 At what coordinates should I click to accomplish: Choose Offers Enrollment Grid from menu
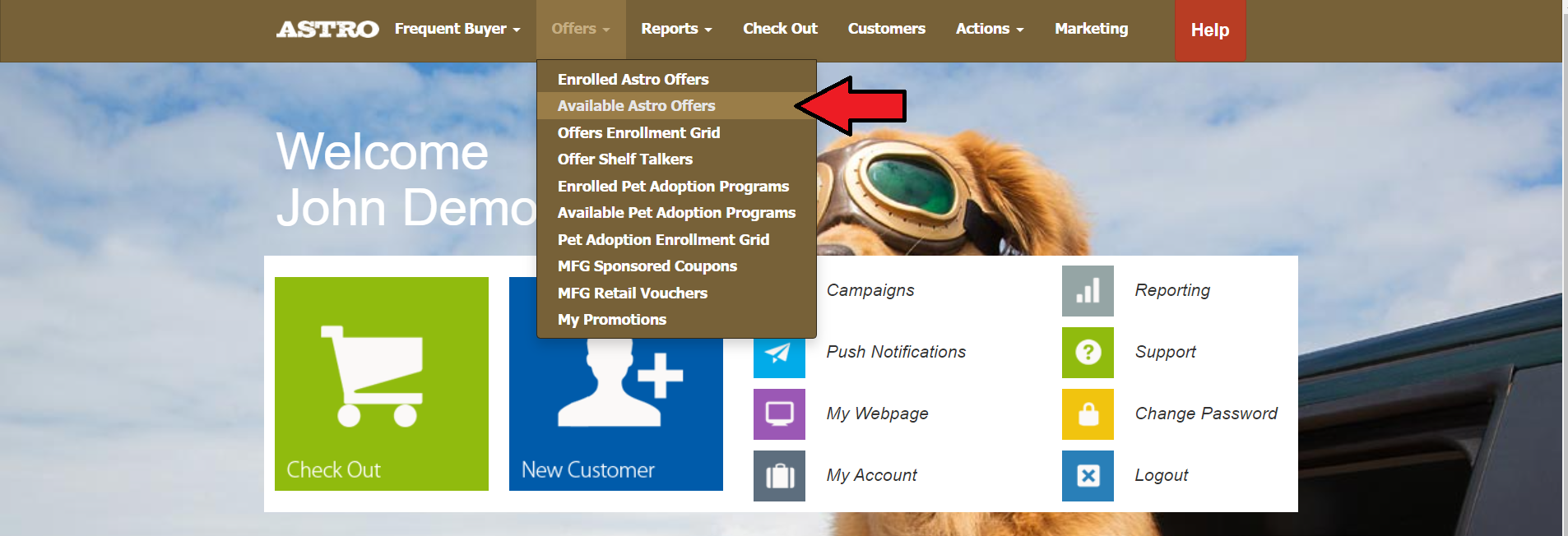pyautogui.click(x=638, y=133)
